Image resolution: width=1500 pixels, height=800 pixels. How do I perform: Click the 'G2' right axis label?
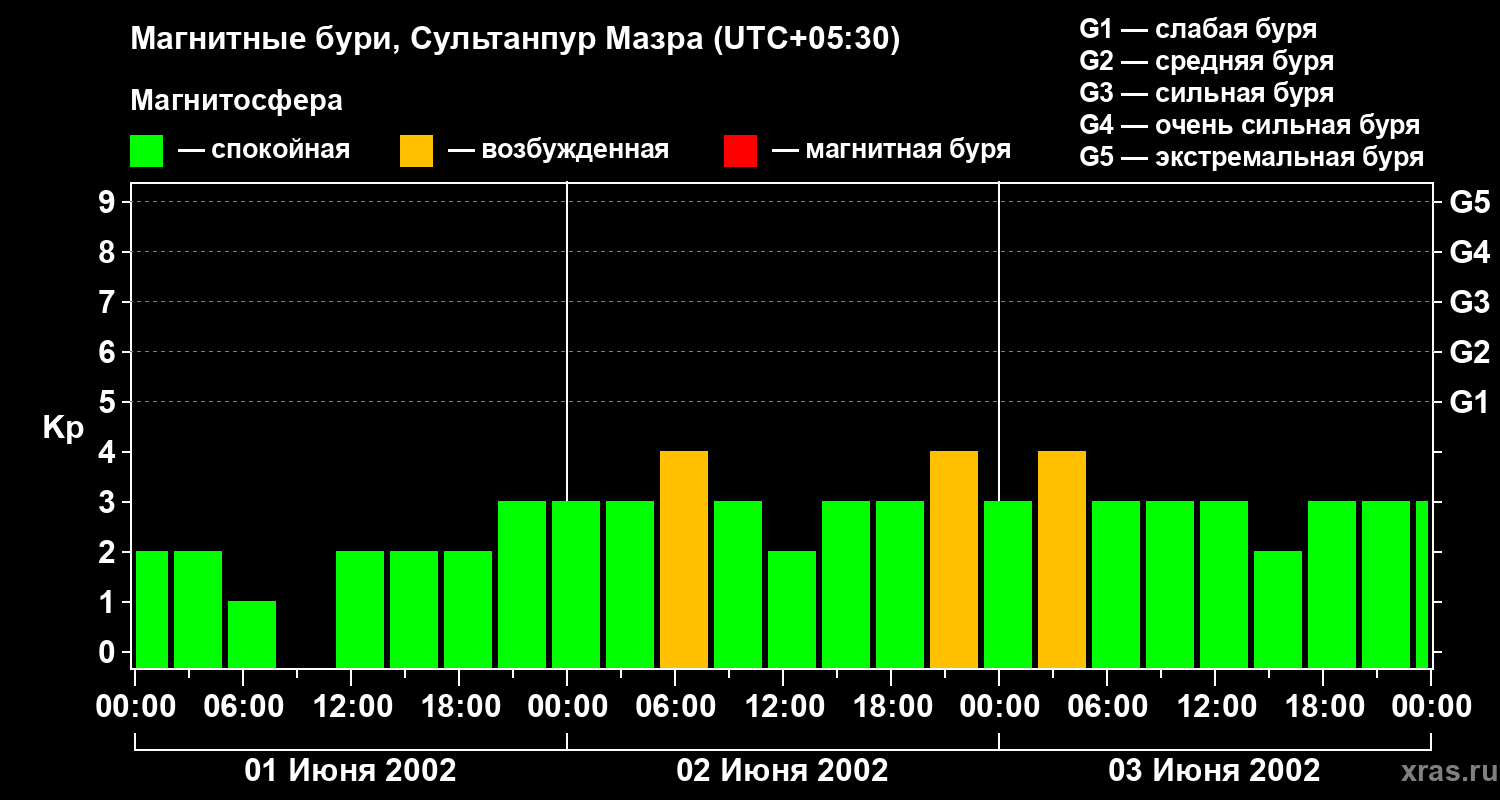pos(1469,352)
